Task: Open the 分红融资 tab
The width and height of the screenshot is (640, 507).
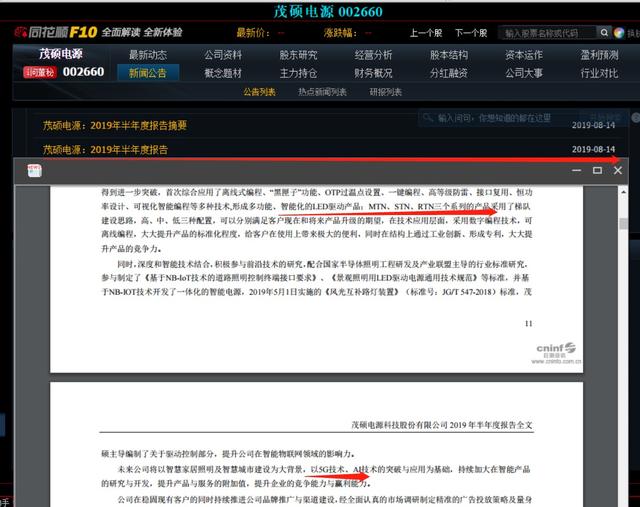Action: pyautogui.click(x=449, y=73)
